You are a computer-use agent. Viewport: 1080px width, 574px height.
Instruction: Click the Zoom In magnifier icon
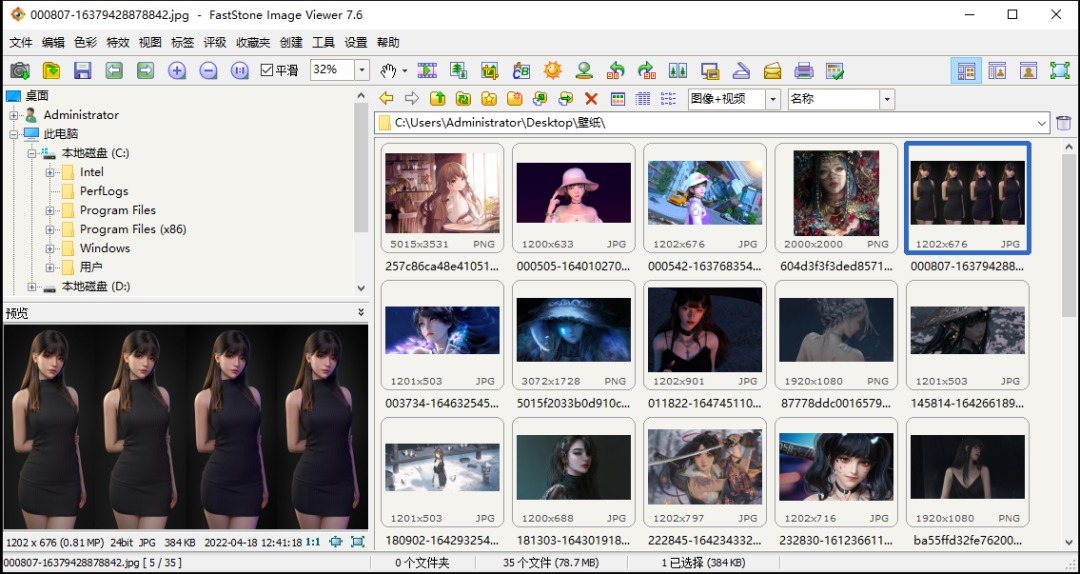point(177,71)
